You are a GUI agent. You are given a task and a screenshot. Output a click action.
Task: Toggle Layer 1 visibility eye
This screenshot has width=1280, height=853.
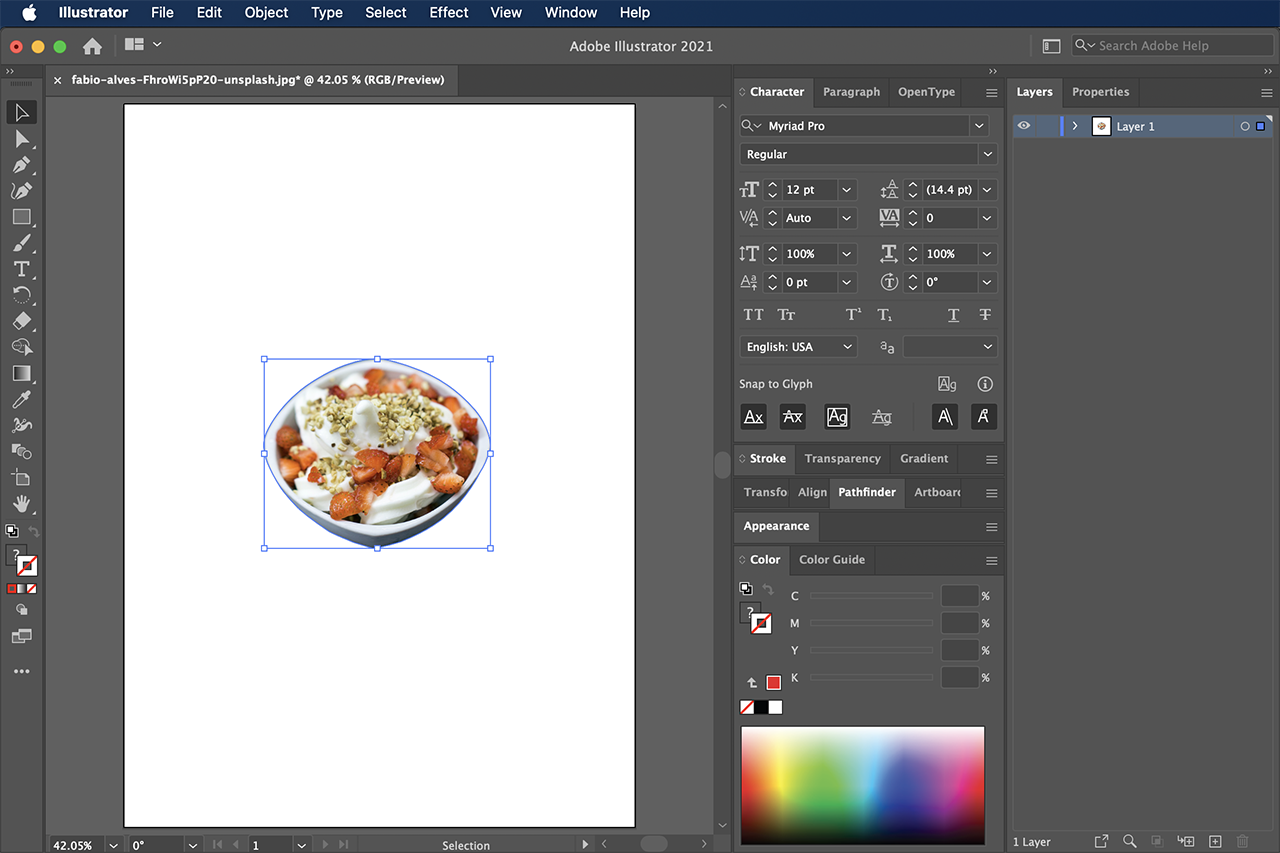pos(1023,126)
